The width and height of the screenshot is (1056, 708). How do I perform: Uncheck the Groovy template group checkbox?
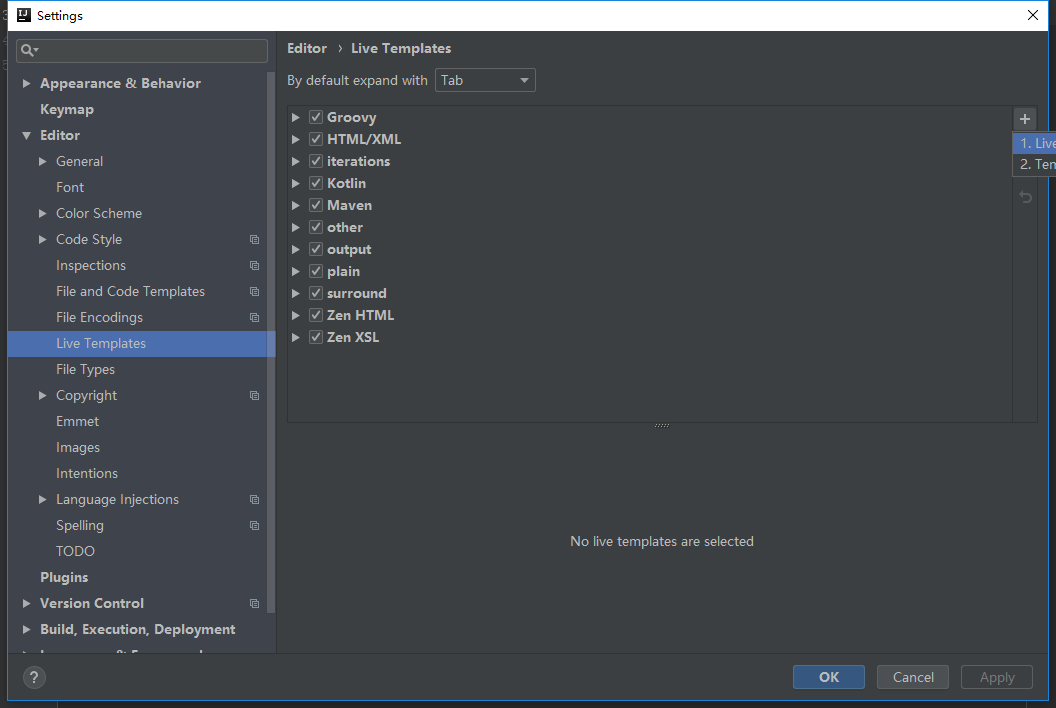click(316, 117)
